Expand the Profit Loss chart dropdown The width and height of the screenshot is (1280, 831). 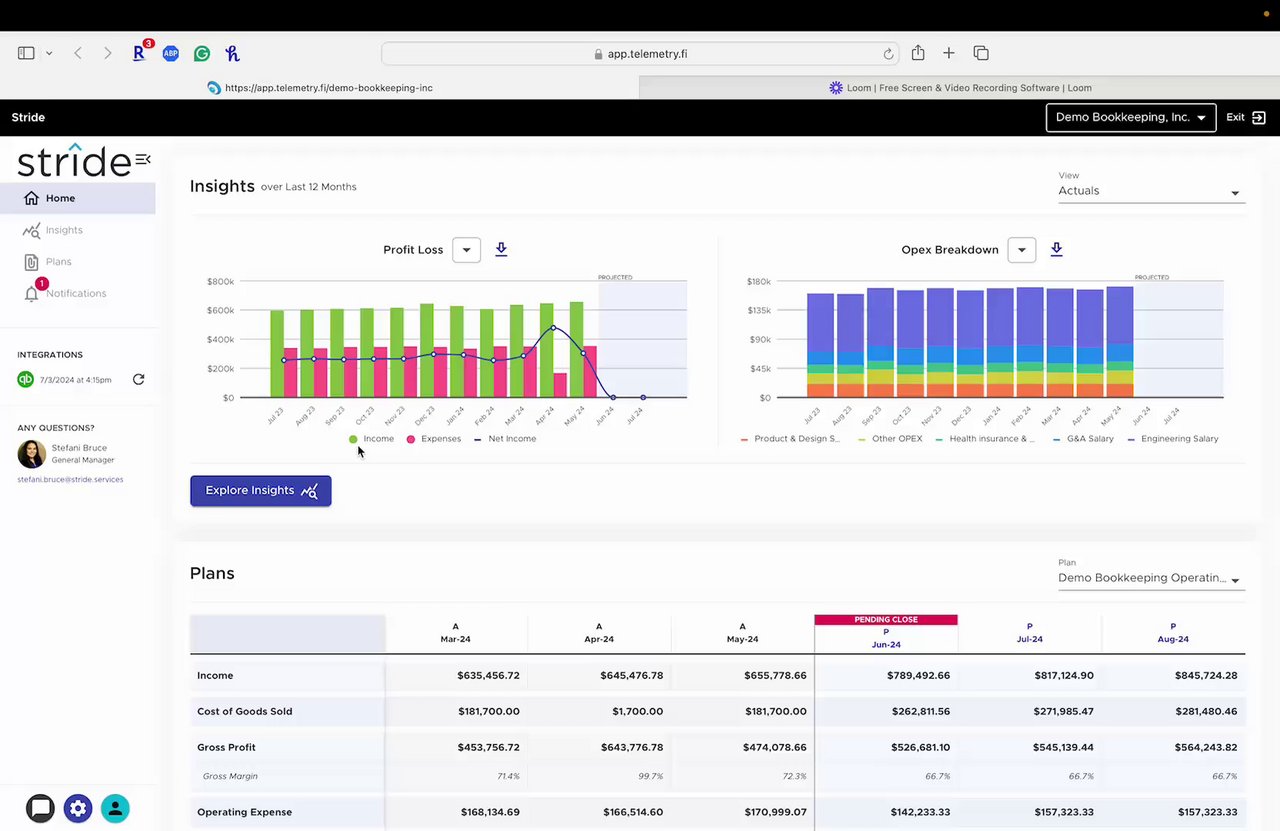(x=466, y=250)
